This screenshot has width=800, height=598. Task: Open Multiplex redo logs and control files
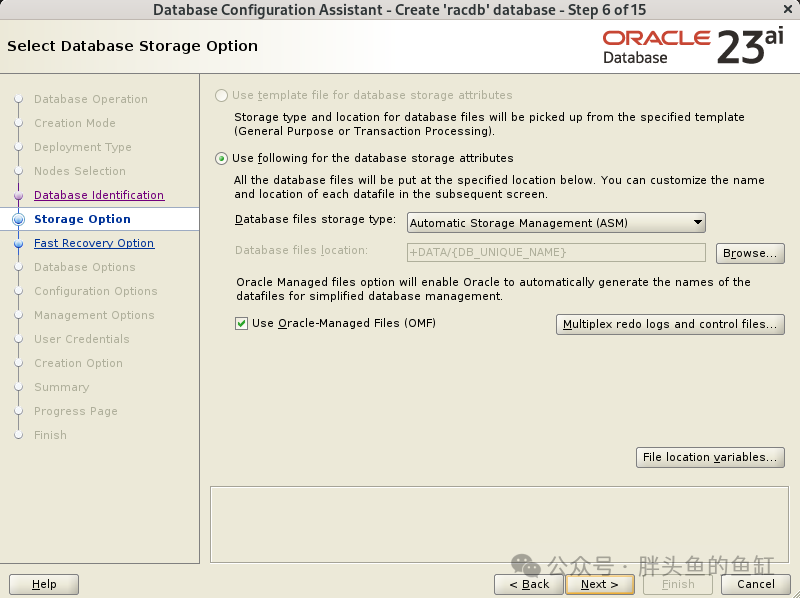coord(670,324)
